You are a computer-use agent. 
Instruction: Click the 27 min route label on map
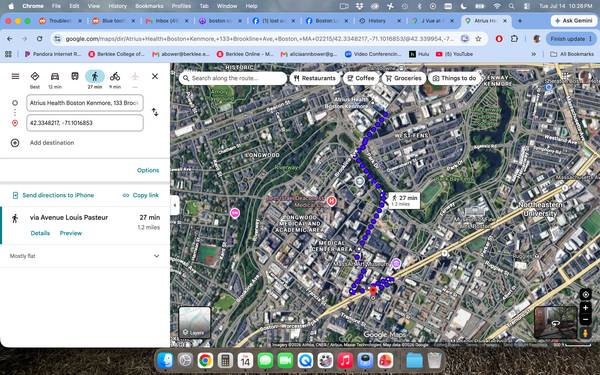[404, 200]
